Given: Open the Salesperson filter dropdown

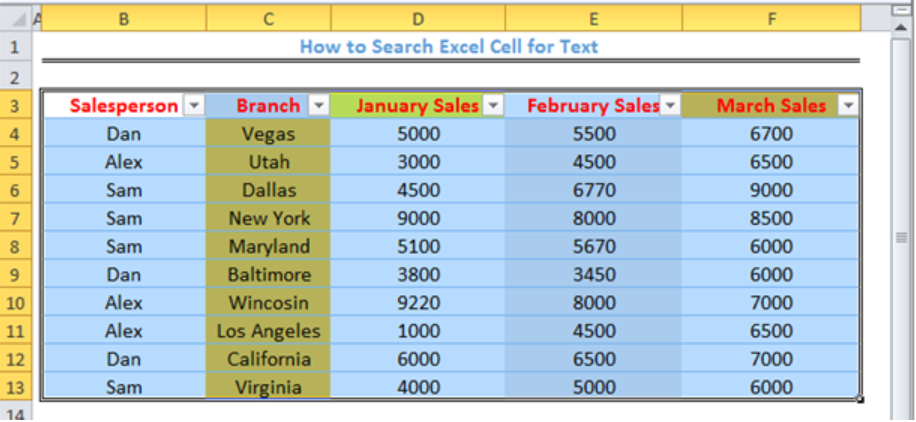Looking at the screenshot, I should 194,106.
